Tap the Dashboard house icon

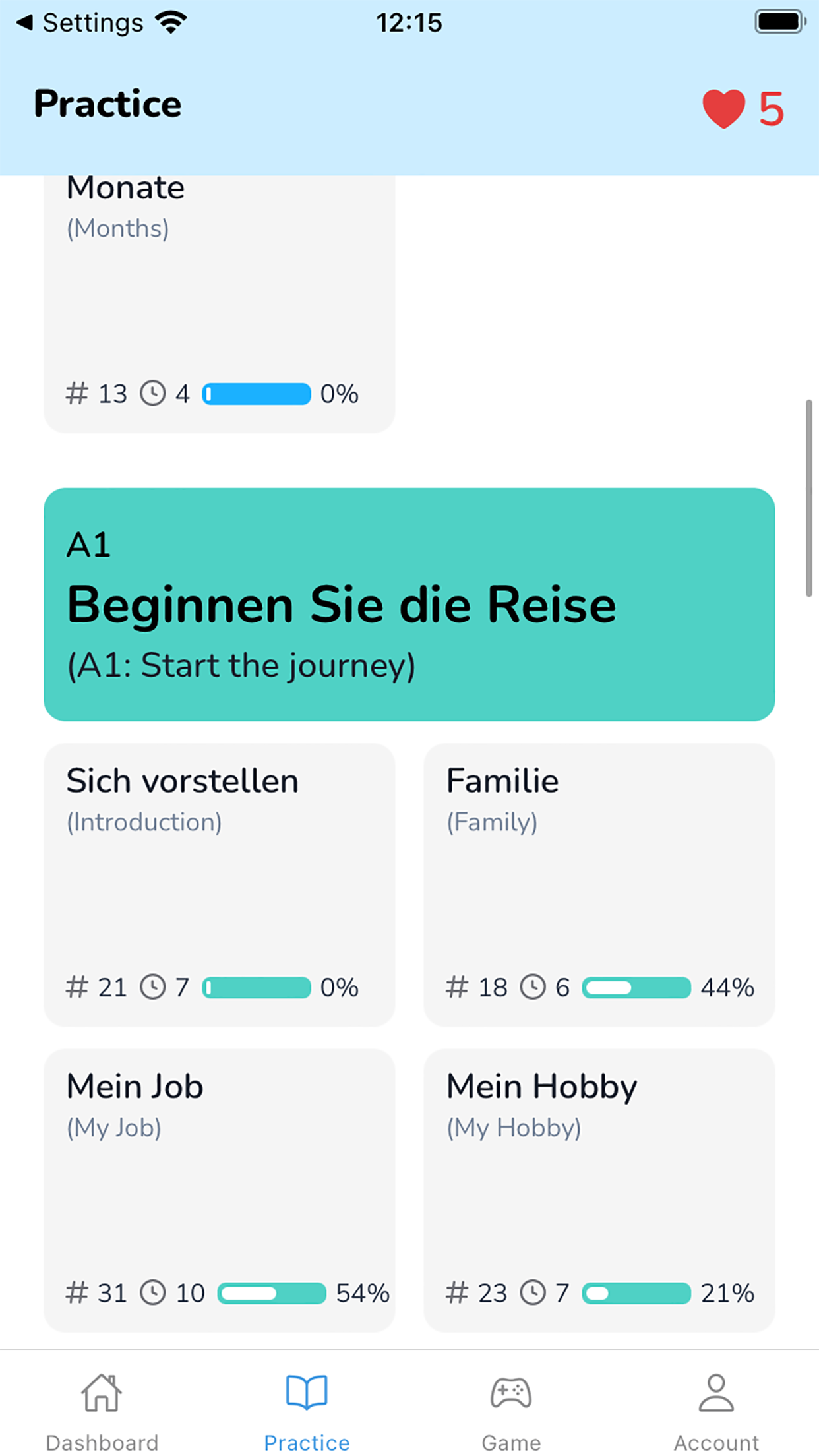click(102, 1392)
